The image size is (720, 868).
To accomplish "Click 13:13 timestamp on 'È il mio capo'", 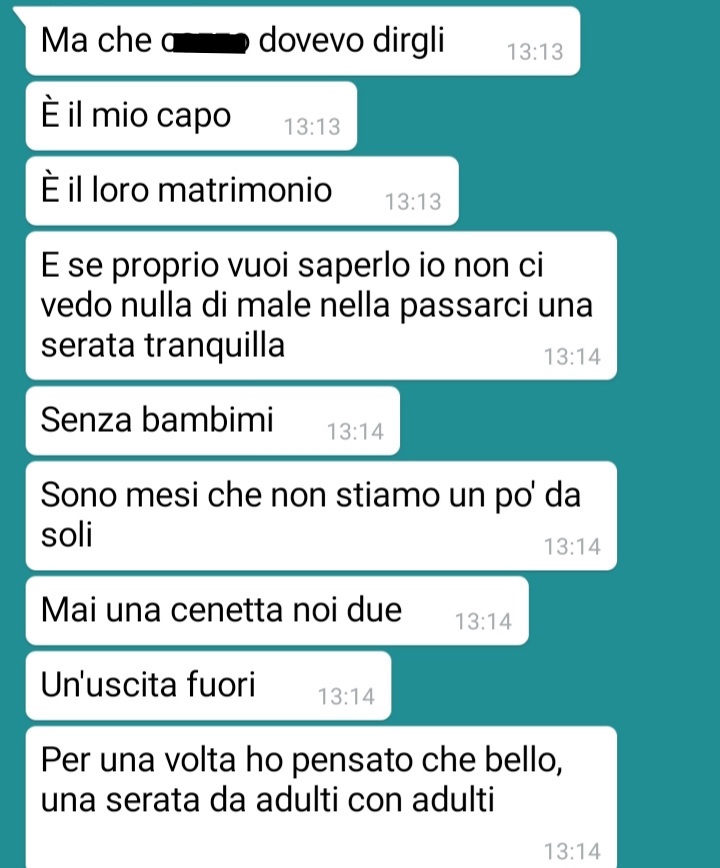I will pos(312,127).
